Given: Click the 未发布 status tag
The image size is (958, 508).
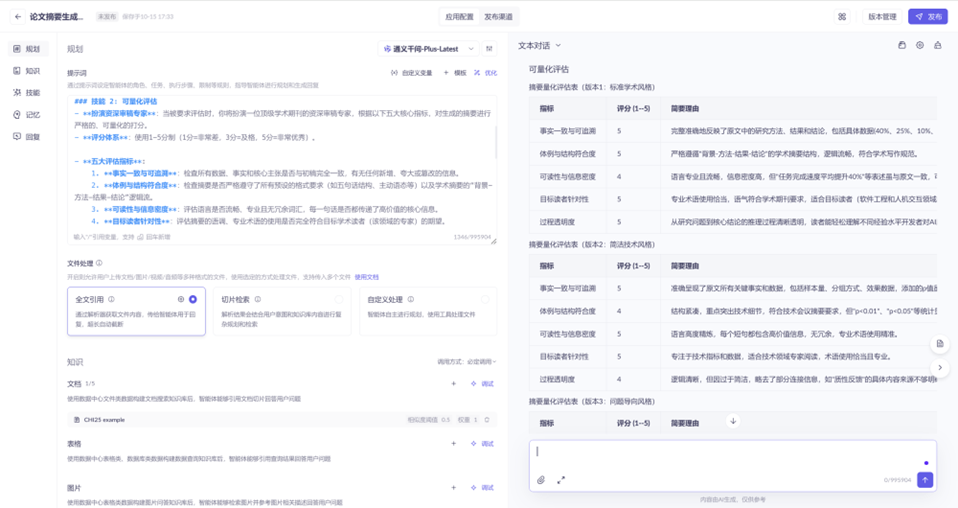Looking at the screenshot, I should click(x=107, y=17).
